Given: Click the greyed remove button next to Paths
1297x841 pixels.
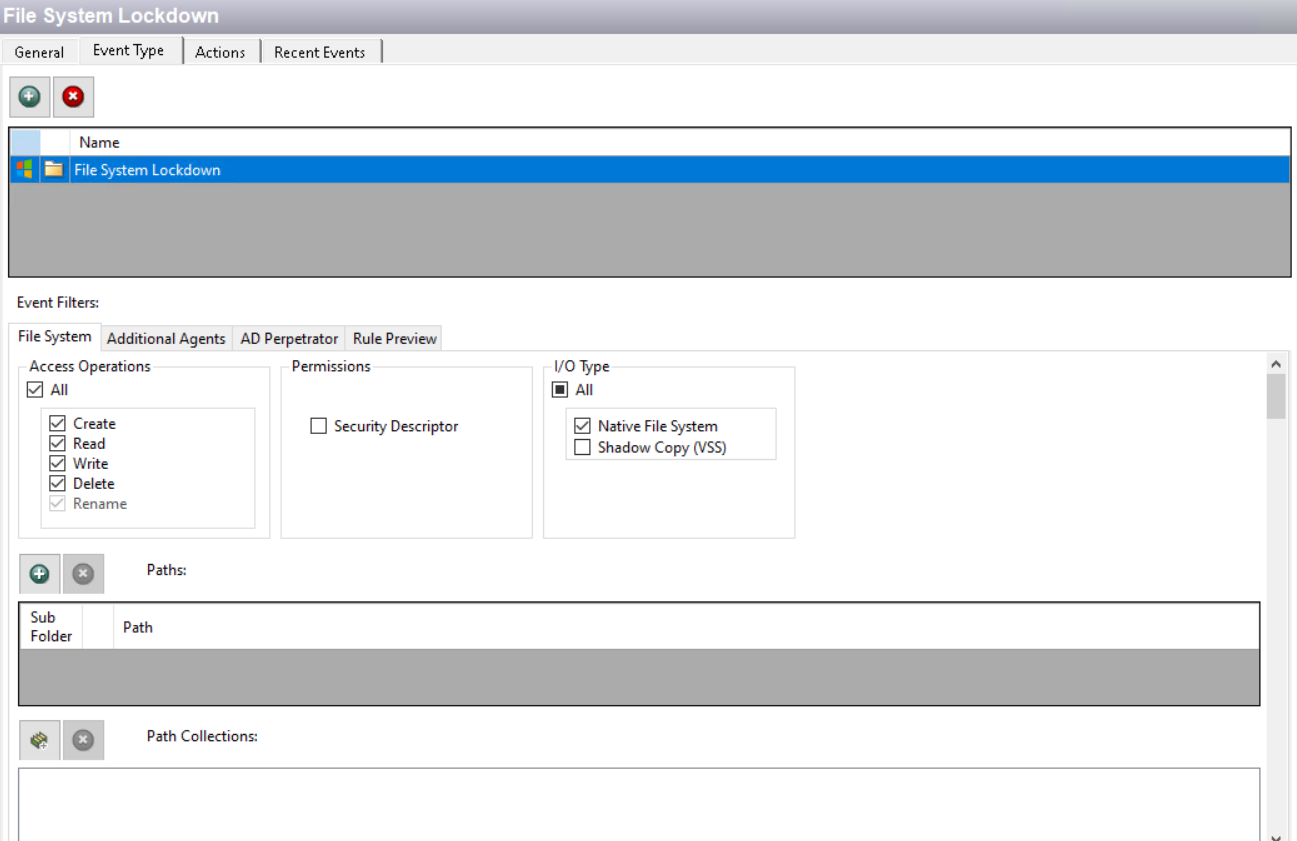Looking at the screenshot, I should point(83,574).
